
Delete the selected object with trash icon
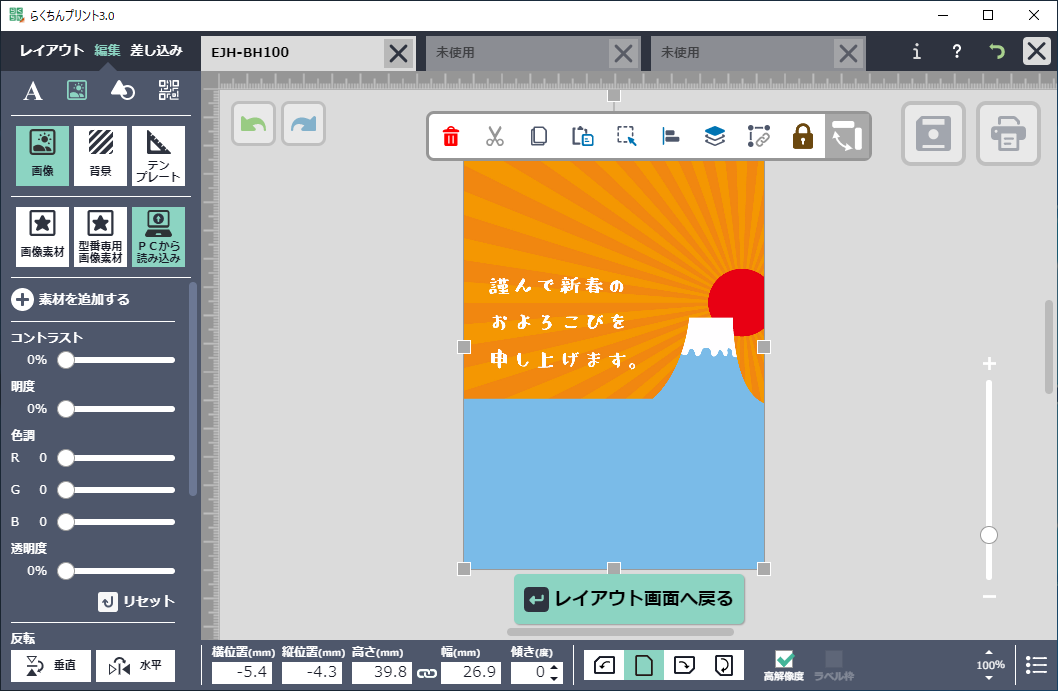pyautogui.click(x=451, y=136)
